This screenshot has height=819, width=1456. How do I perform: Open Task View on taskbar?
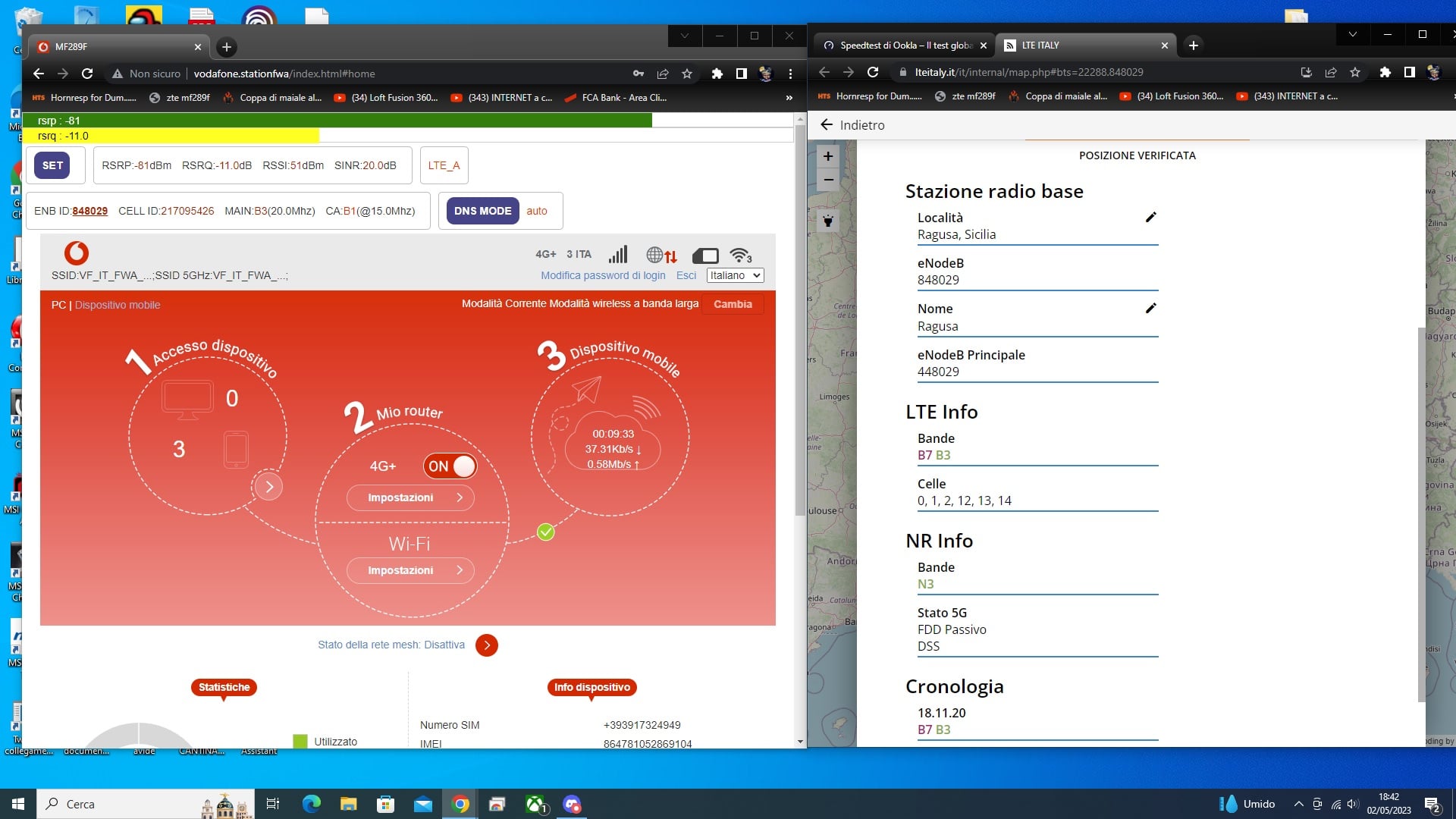273,804
